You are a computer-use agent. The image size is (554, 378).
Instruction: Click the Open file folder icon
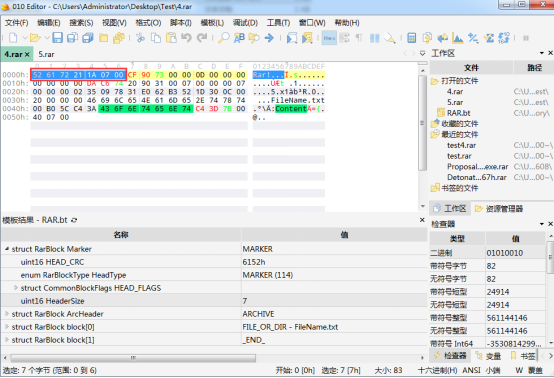pyautogui.click(x=35, y=37)
